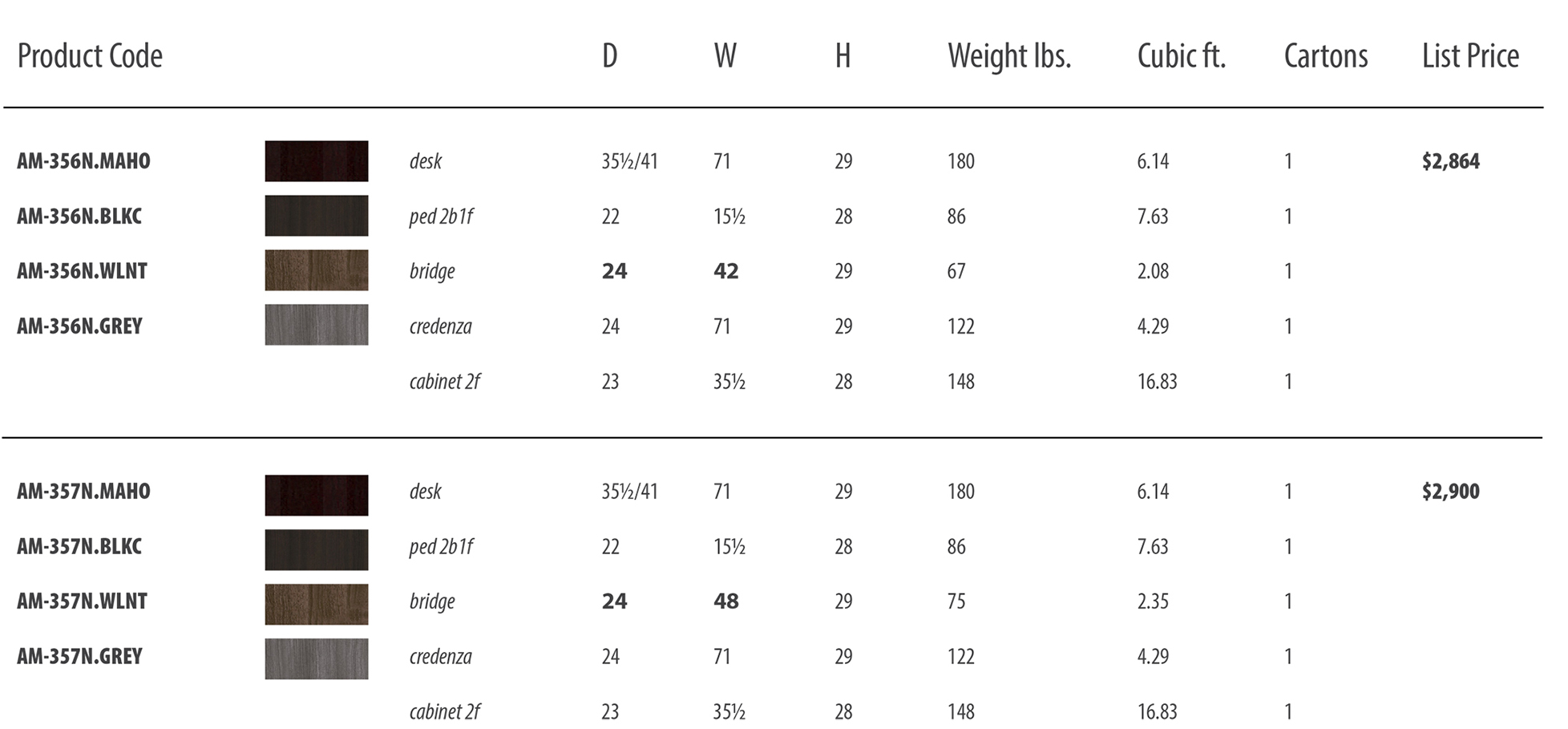
Task: Click the bold 48 bridge width value
Action: click(726, 601)
